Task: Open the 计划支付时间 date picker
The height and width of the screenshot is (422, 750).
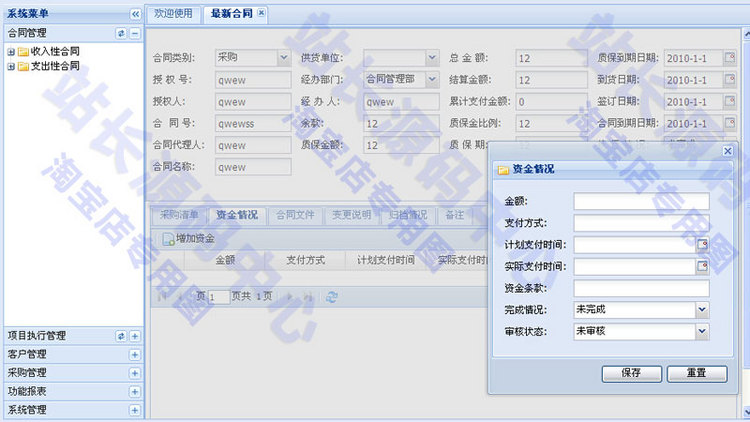Action: (702, 245)
